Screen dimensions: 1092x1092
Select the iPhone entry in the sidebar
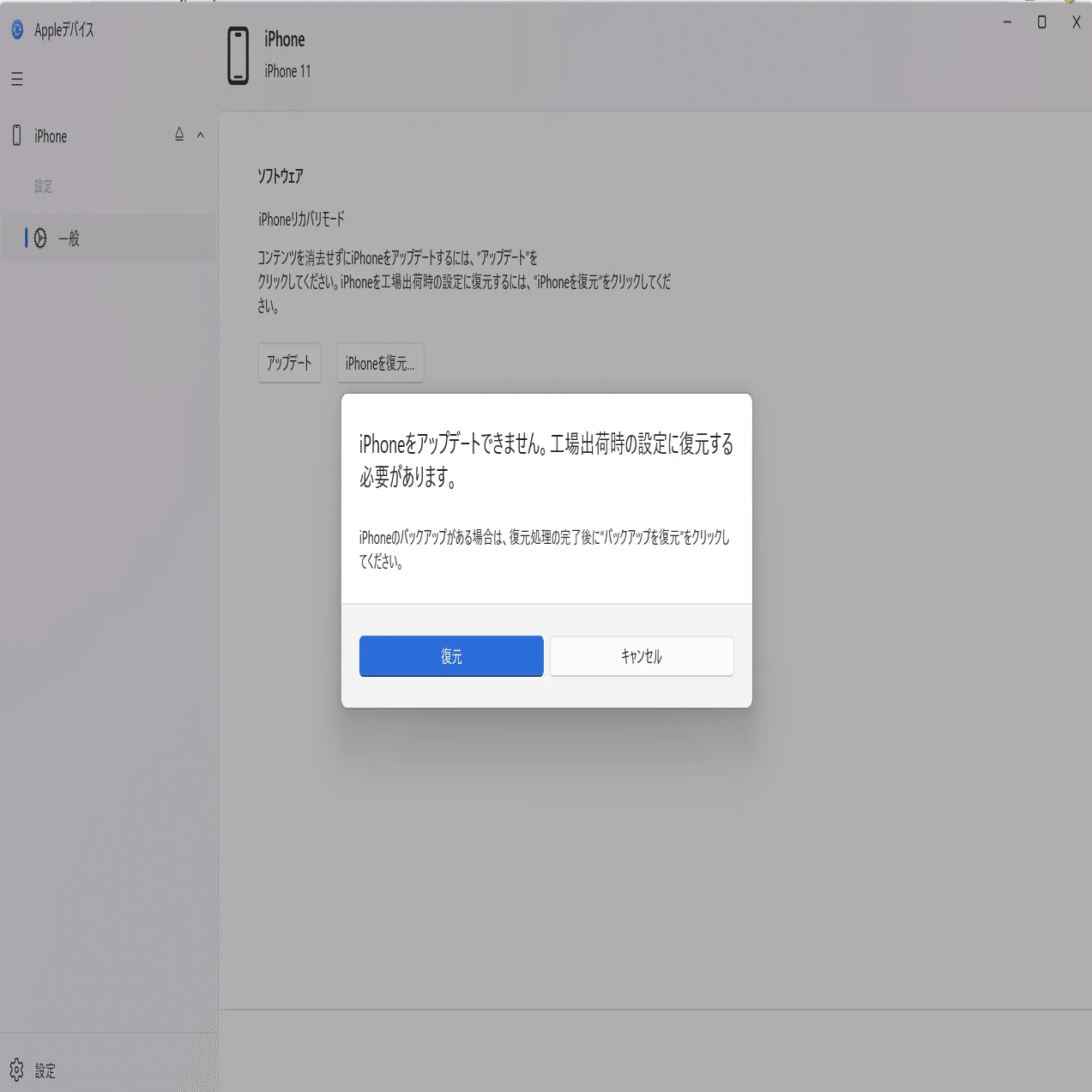[49, 136]
